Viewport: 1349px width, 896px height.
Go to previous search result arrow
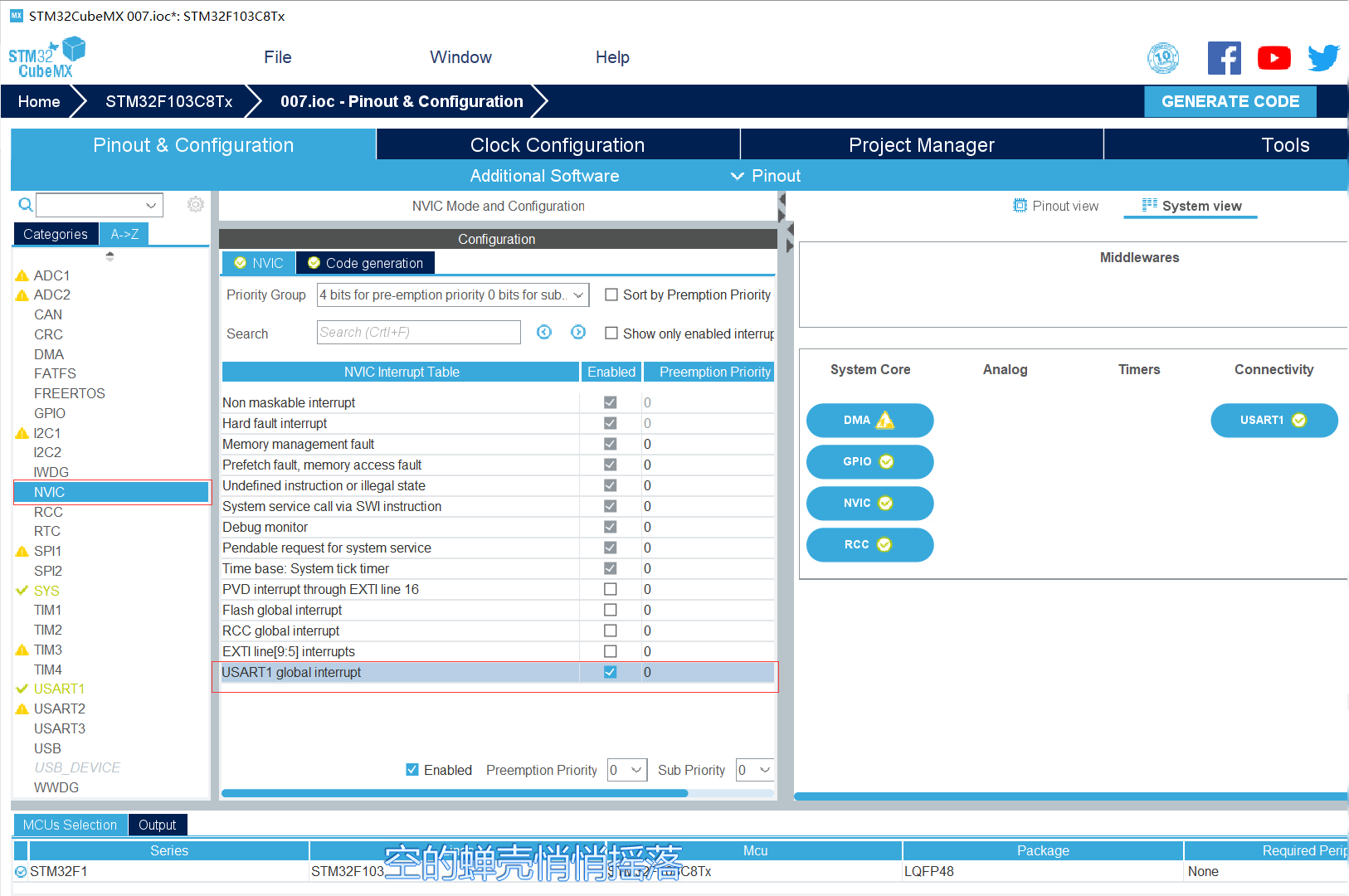coord(544,332)
